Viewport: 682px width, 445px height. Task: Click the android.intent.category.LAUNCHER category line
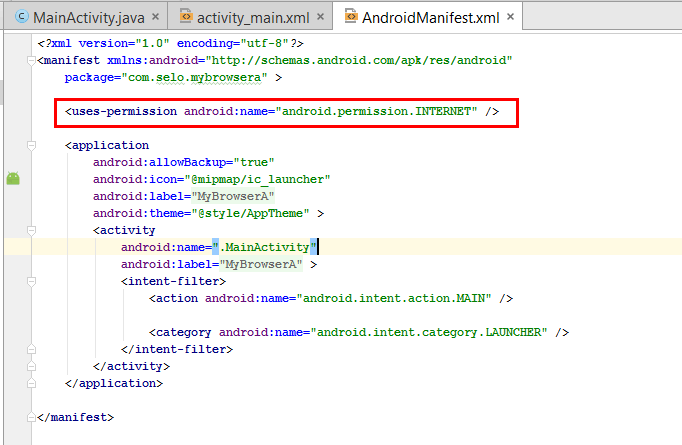click(x=359, y=332)
